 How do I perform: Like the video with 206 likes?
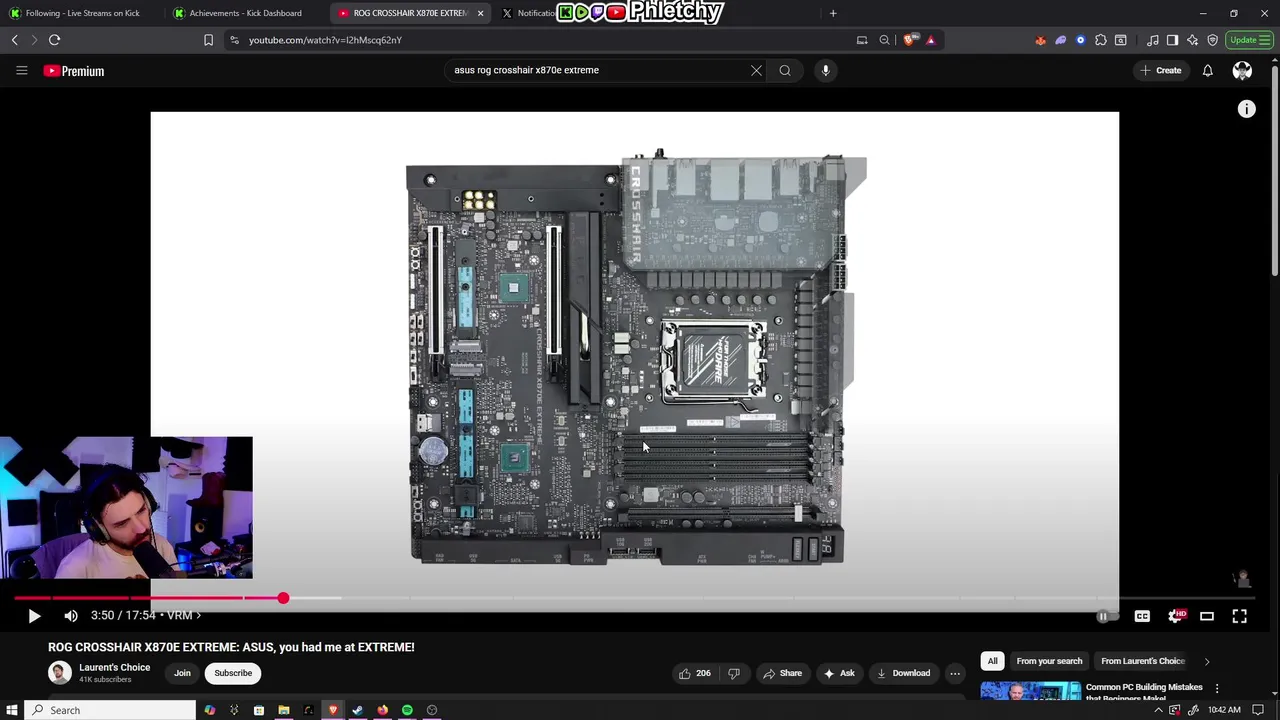point(695,673)
